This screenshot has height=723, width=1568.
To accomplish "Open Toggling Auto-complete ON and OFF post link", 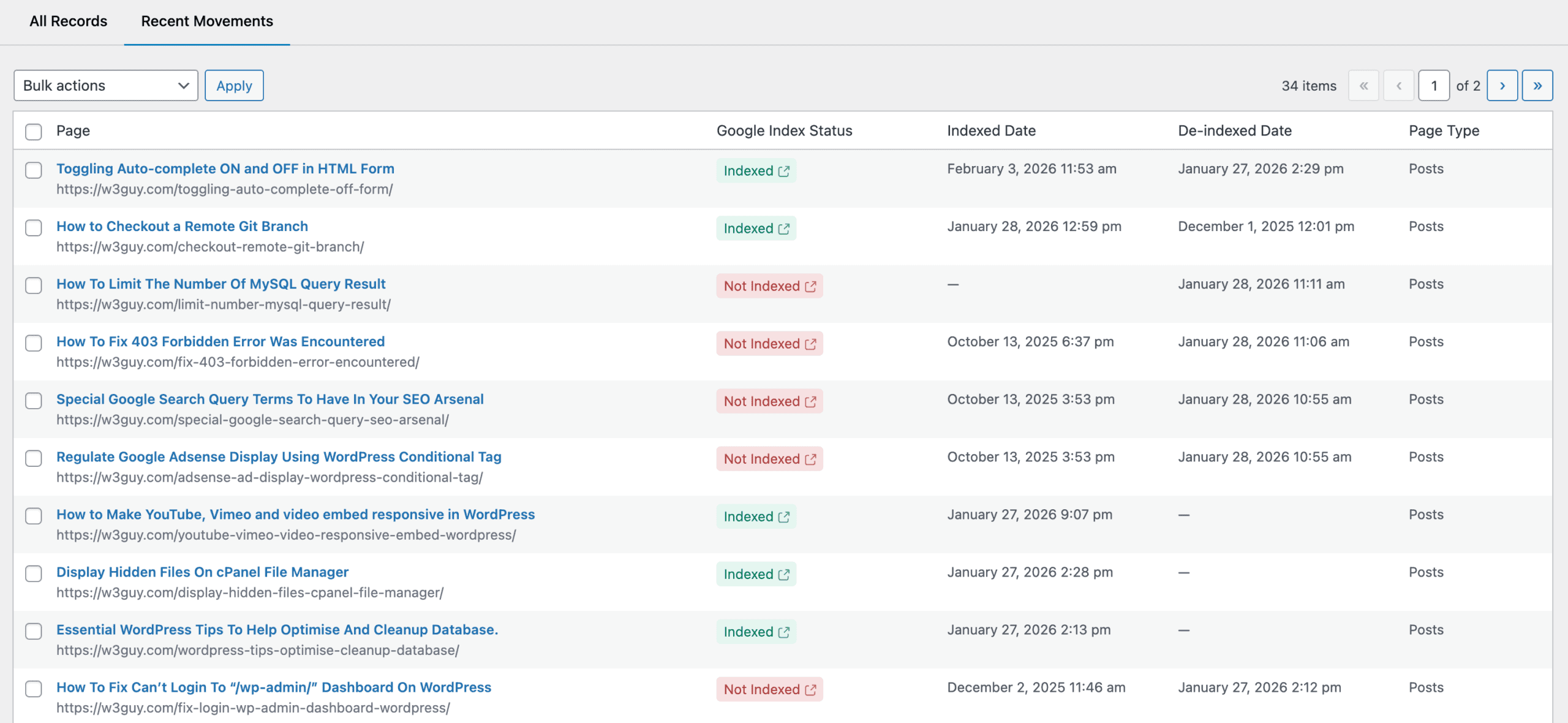I will click(225, 168).
